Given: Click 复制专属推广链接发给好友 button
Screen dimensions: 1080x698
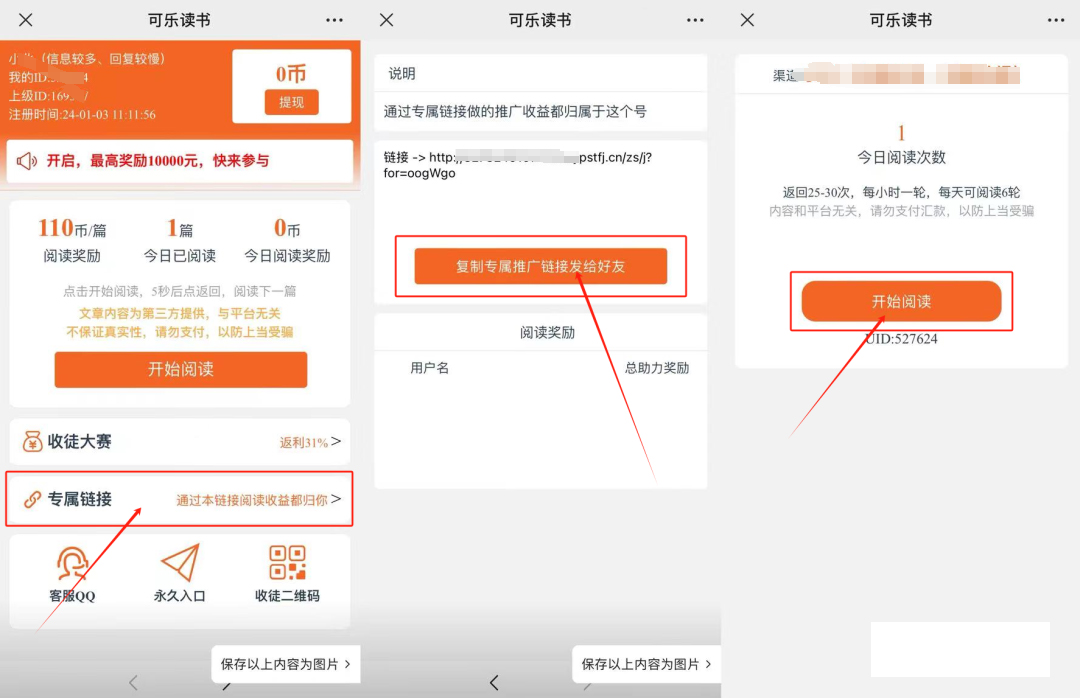Looking at the screenshot, I should pos(540,267).
